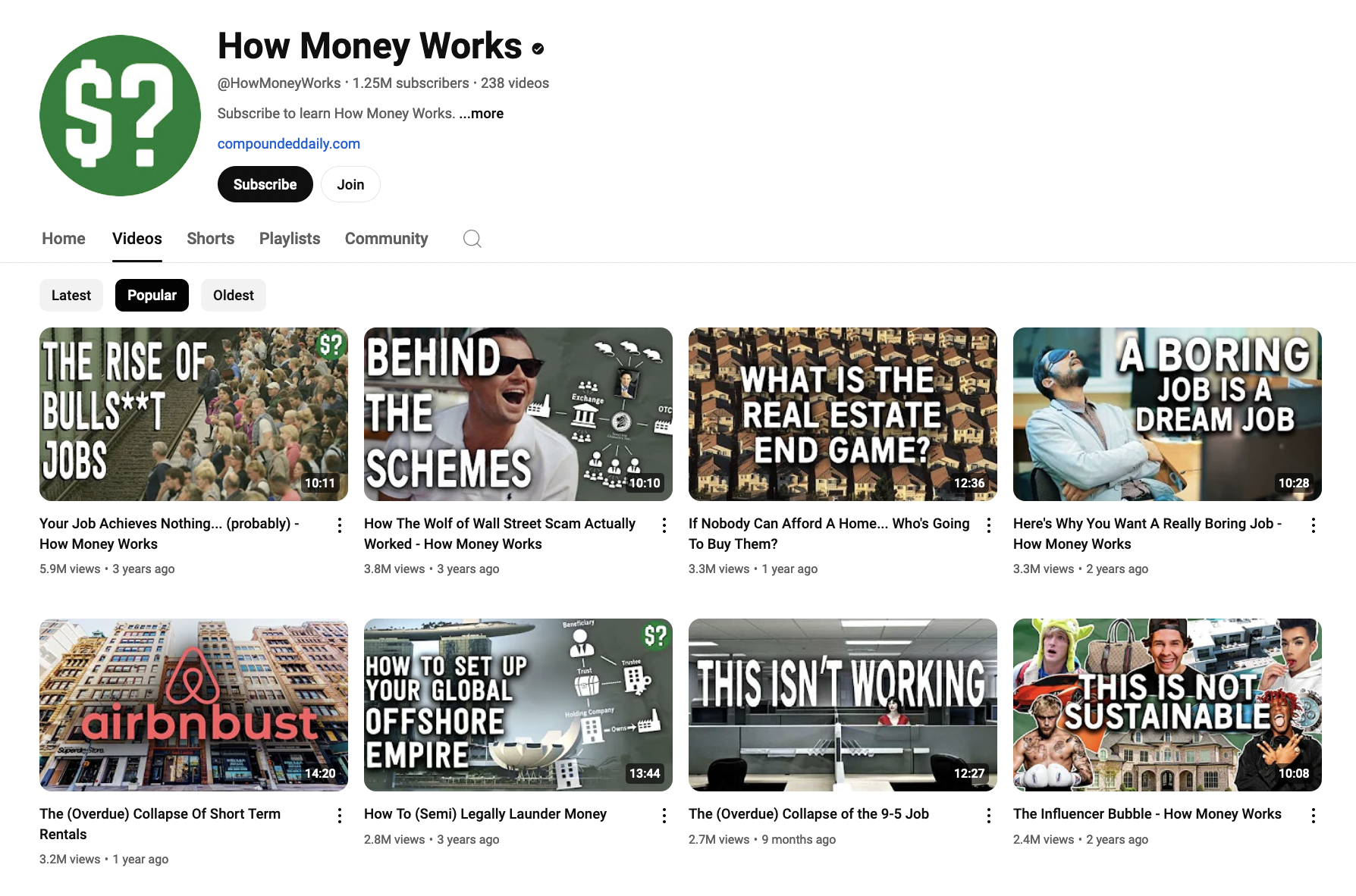Screen dimensions: 1356x896
Task: Open the channel search magnifier icon
Action: [x=472, y=239]
